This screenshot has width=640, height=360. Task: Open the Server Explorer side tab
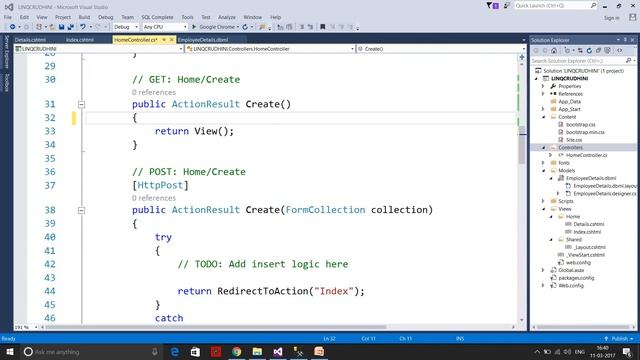pyautogui.click(x=7, y=51)
